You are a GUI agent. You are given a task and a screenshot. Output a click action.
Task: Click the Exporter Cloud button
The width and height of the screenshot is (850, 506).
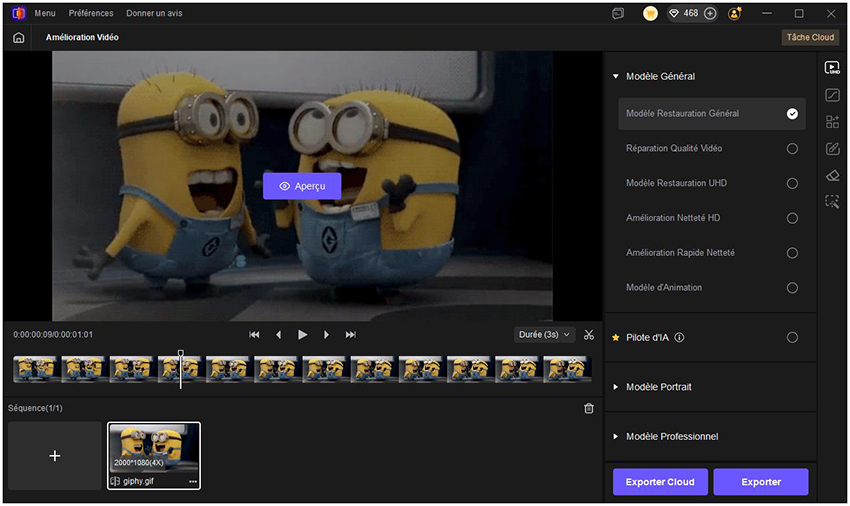pyautogui.click(x=660, y=482)
